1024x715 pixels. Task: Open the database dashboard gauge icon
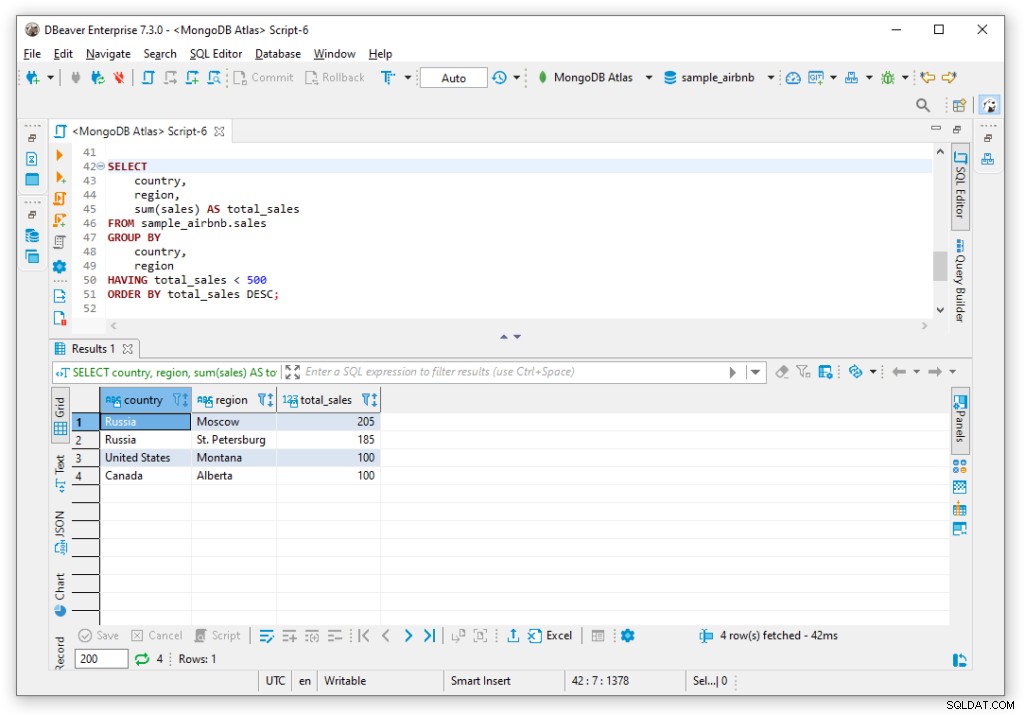point(793,78)
